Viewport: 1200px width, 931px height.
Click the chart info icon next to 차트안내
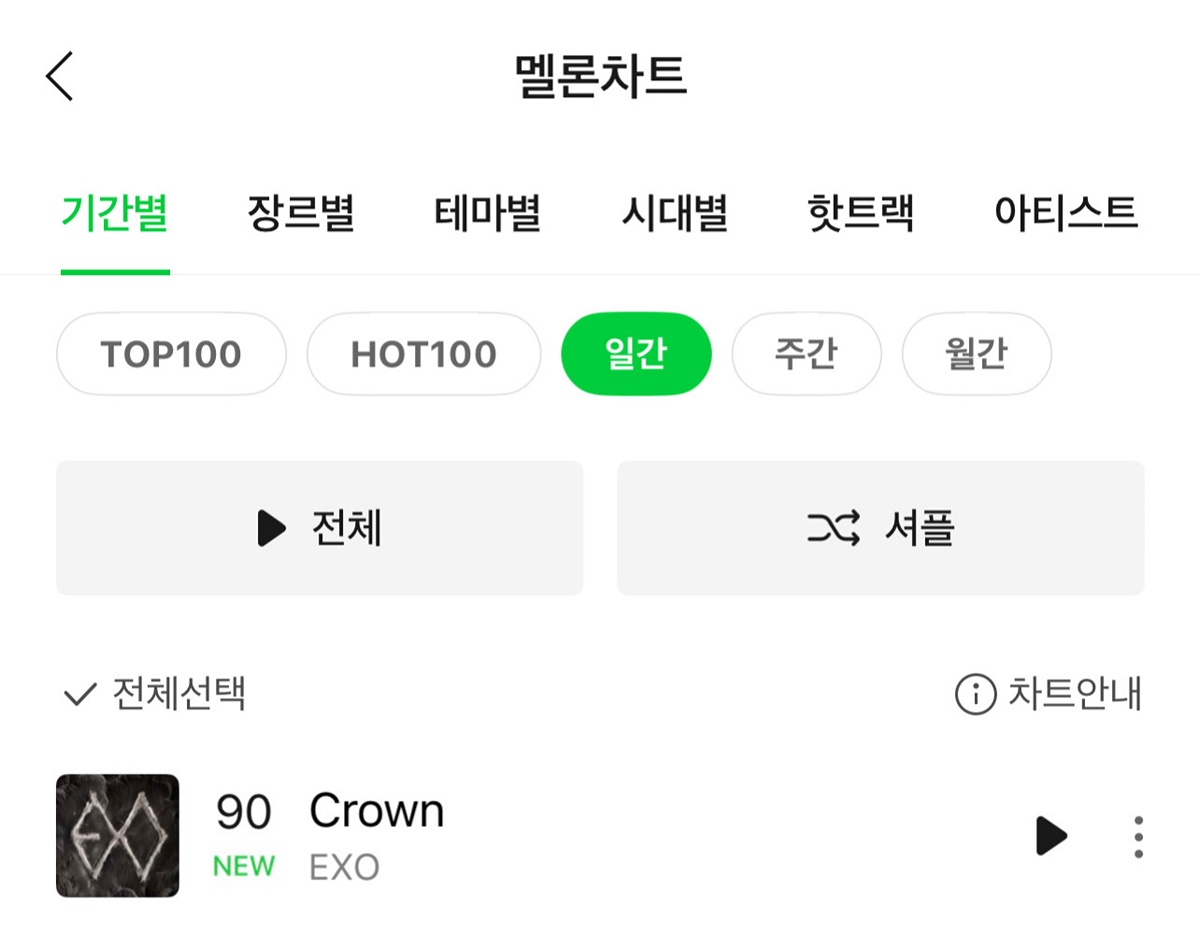click(975, 694)
